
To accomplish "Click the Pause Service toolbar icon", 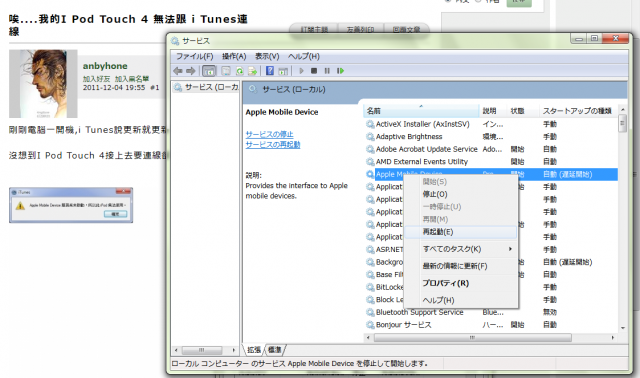I will point(327,71).
